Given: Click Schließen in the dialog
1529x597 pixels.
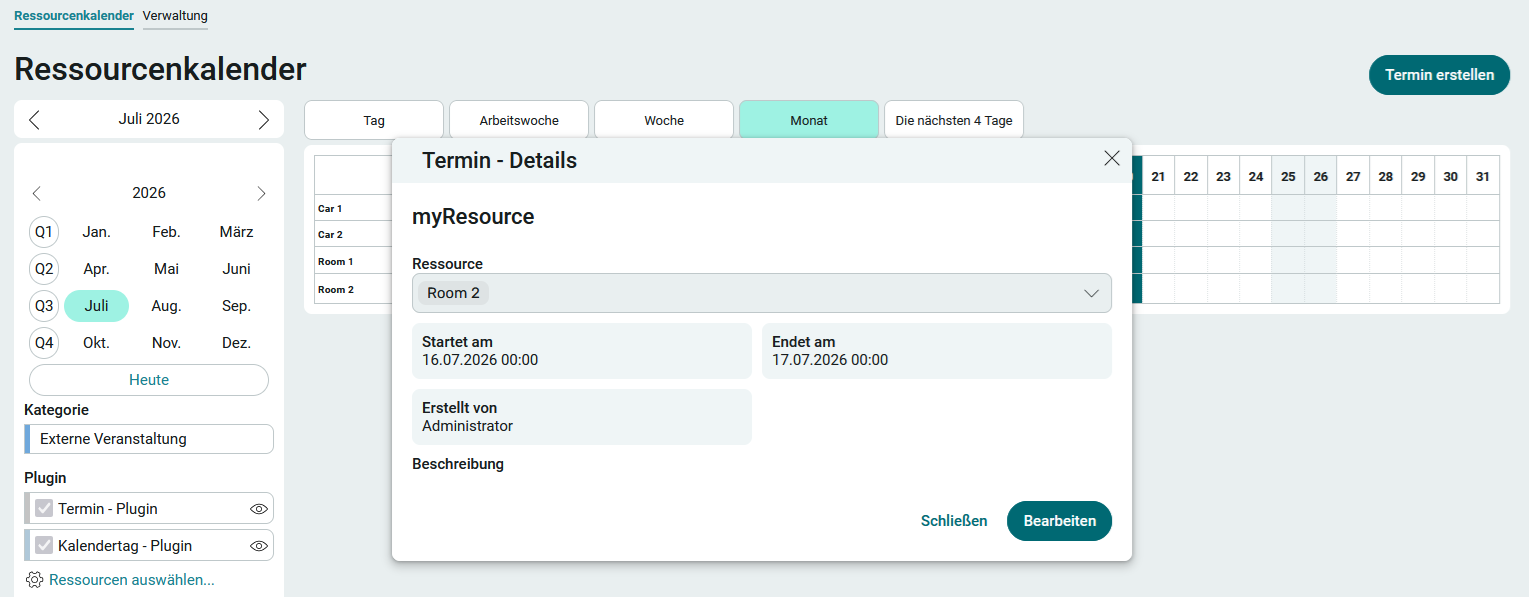Looking at the screenshot, I should point(954,521).
